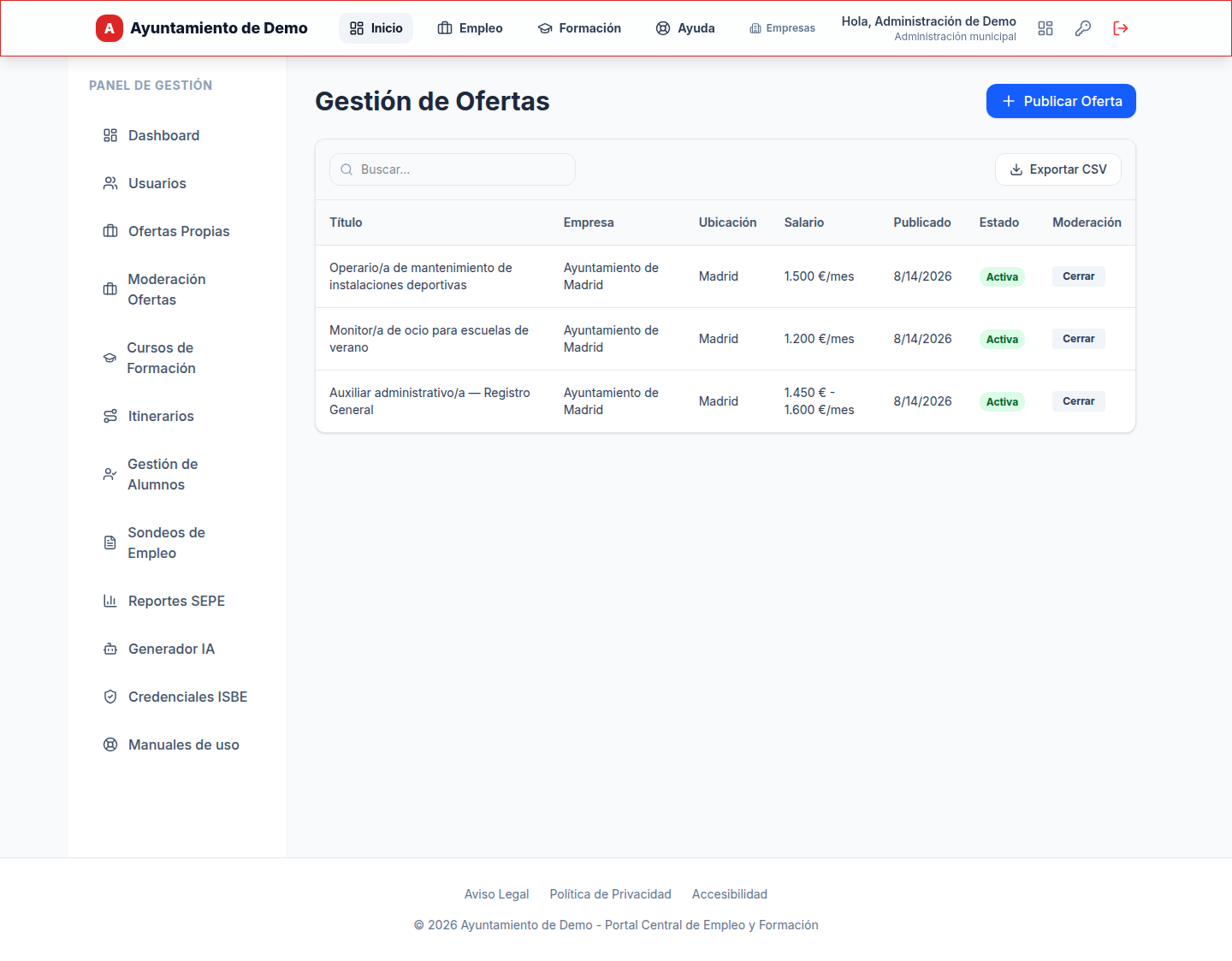
Task: Click the Reportes SEPE chart icon
Action: point(110,601)
